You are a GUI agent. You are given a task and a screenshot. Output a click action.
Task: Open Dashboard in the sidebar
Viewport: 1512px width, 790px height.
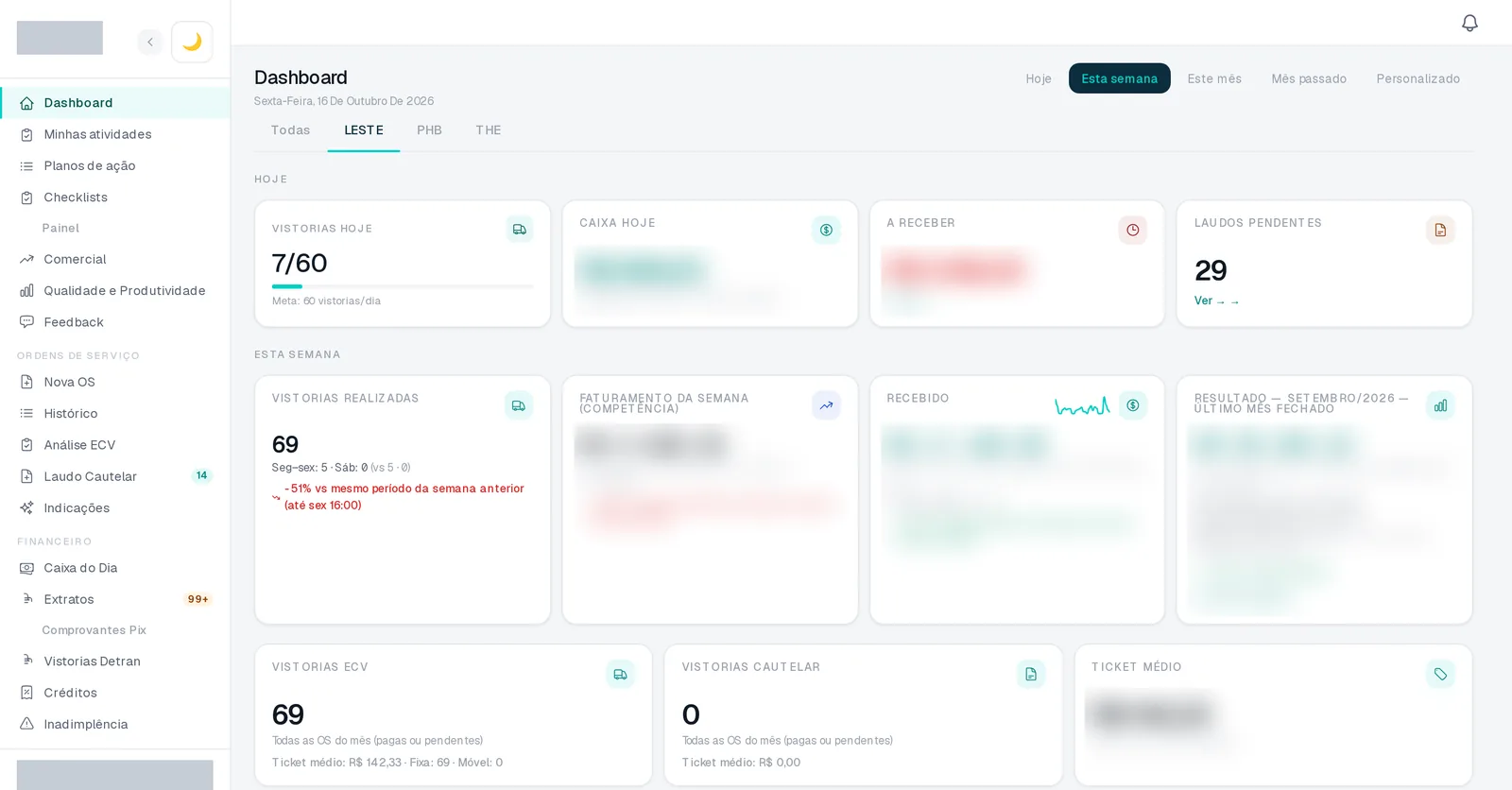pos(114,103)
